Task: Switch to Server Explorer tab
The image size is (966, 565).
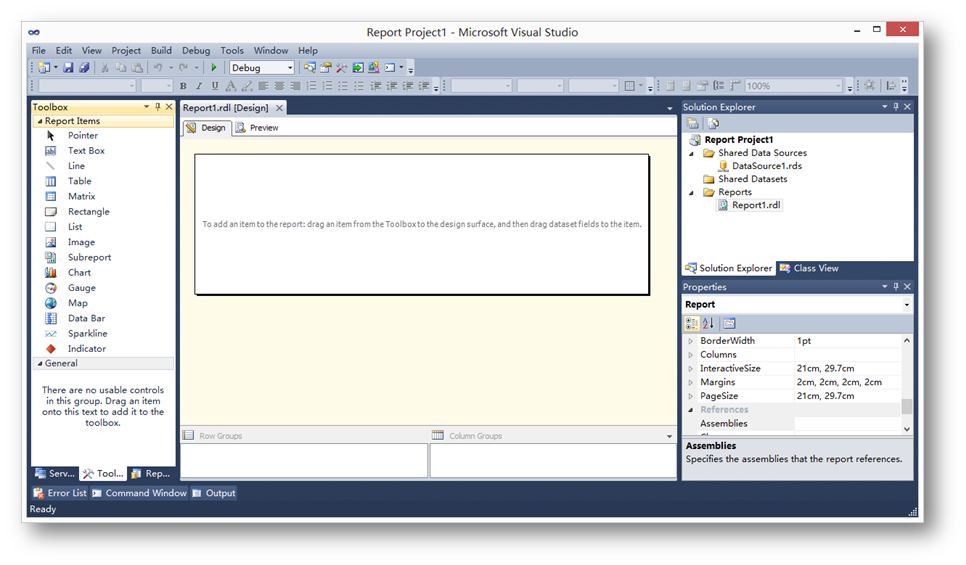Action: 55,473
